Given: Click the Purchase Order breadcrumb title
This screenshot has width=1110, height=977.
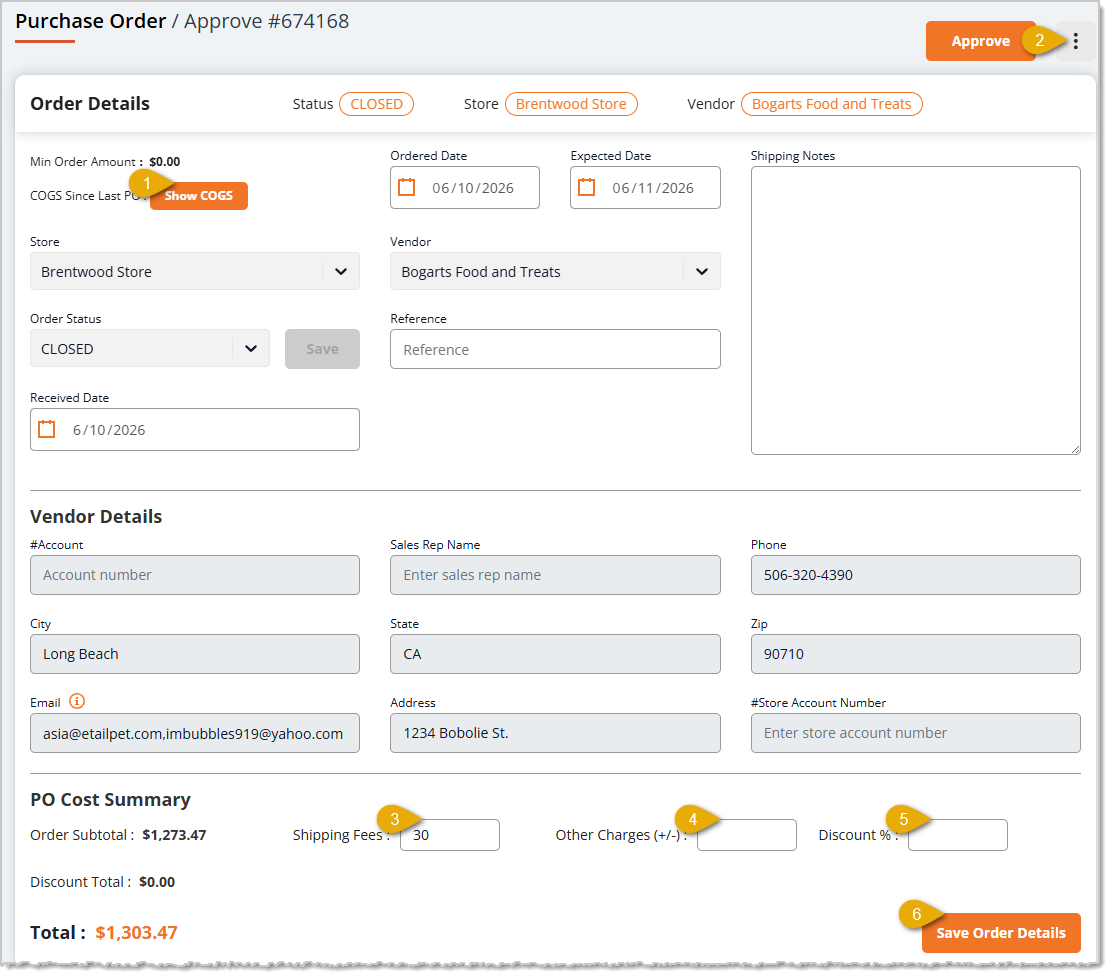Looking at the screenshot, I should point(91,21).
